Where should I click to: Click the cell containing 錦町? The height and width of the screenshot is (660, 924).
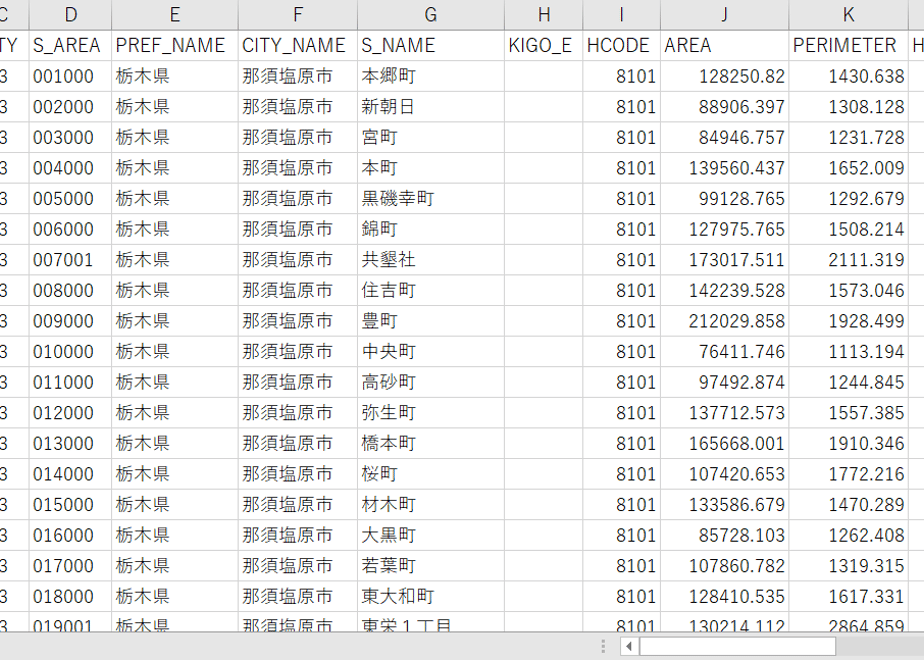(x=431, y=229)
